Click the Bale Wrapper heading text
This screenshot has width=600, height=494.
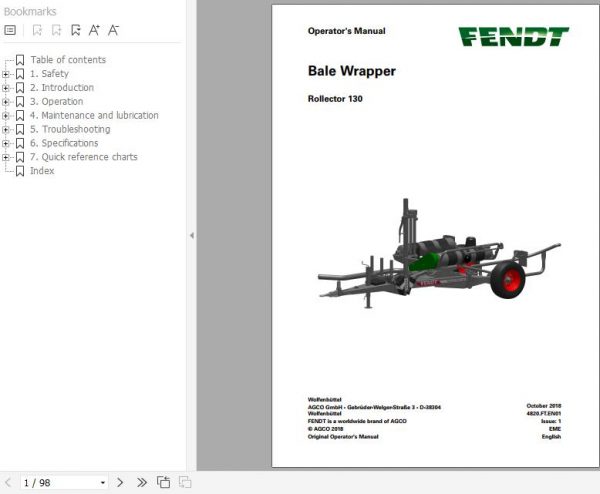point(352,71)
